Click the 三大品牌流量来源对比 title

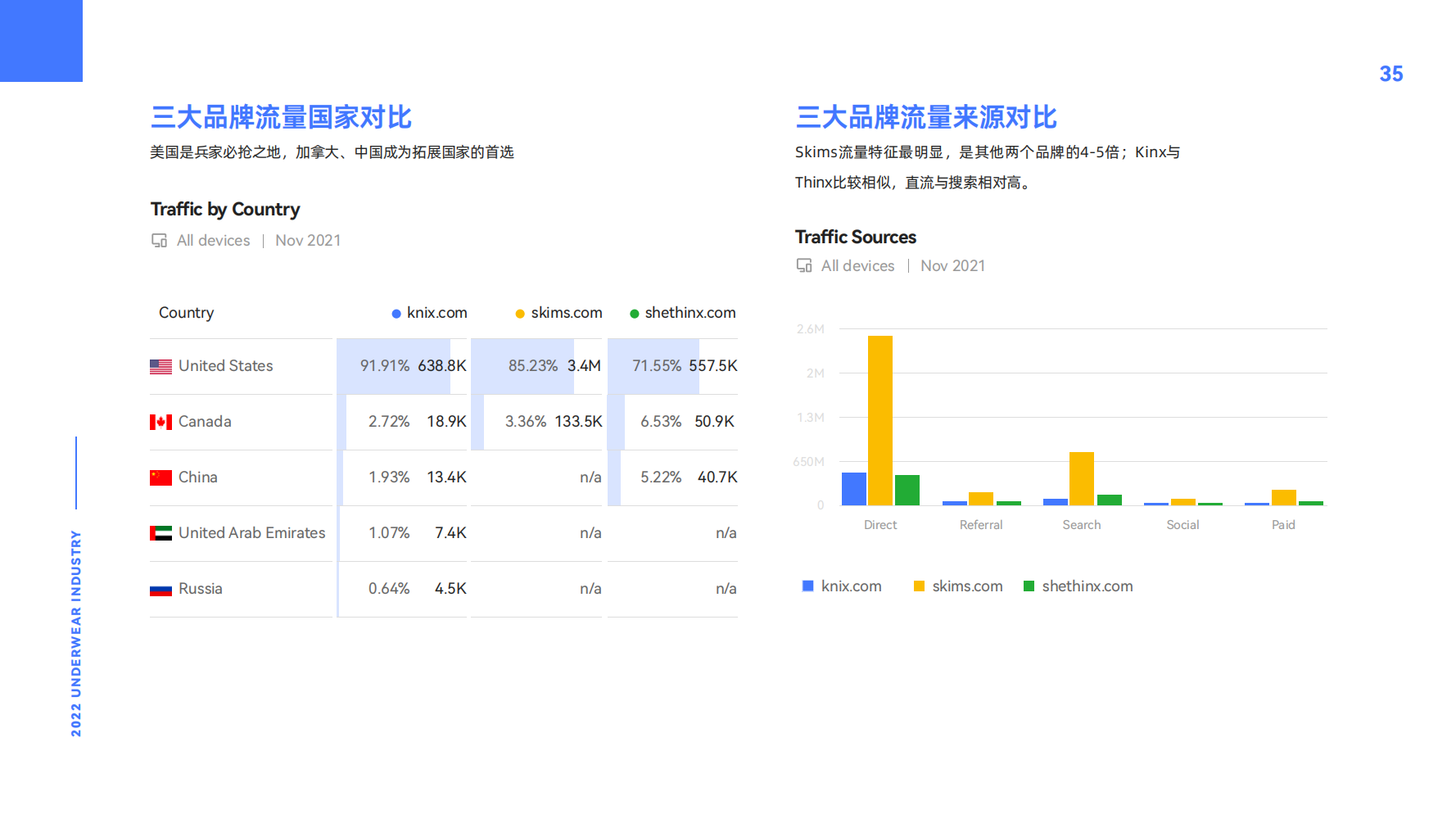click(926, 118)
